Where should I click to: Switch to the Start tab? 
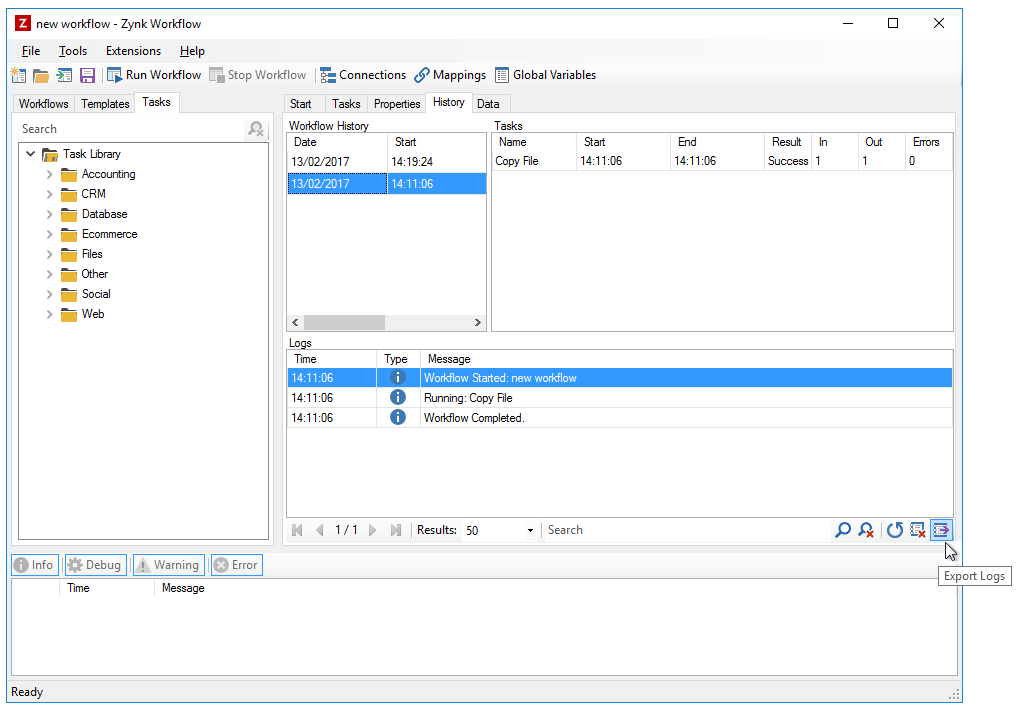(300, 104)
